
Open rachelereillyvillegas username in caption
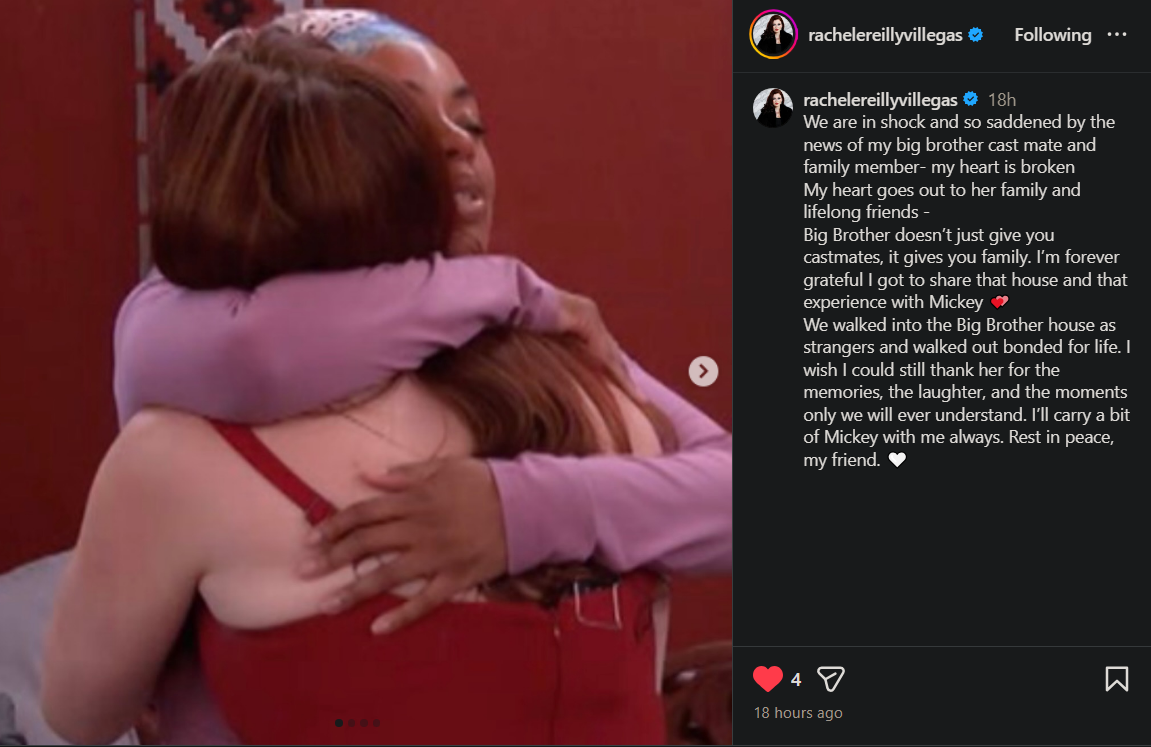pyautogui.click(x=879, y=99)
